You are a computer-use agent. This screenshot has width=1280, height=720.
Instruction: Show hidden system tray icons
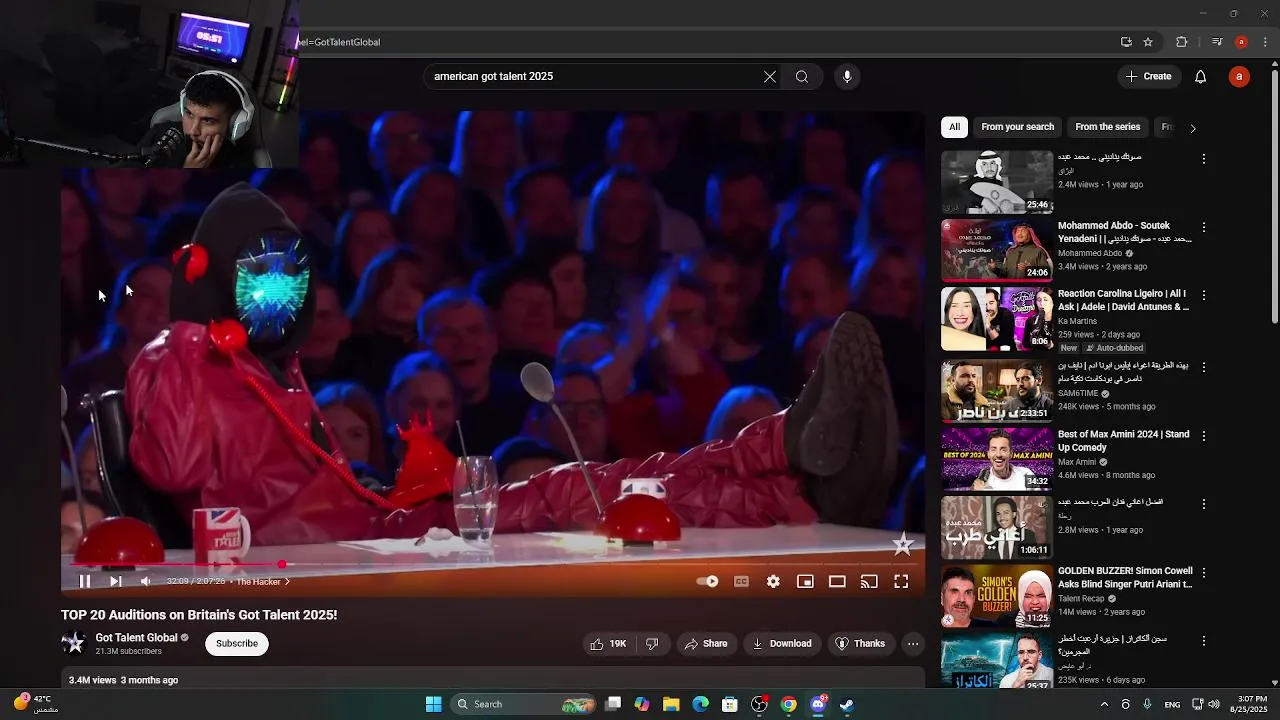tap(1104, 704)
